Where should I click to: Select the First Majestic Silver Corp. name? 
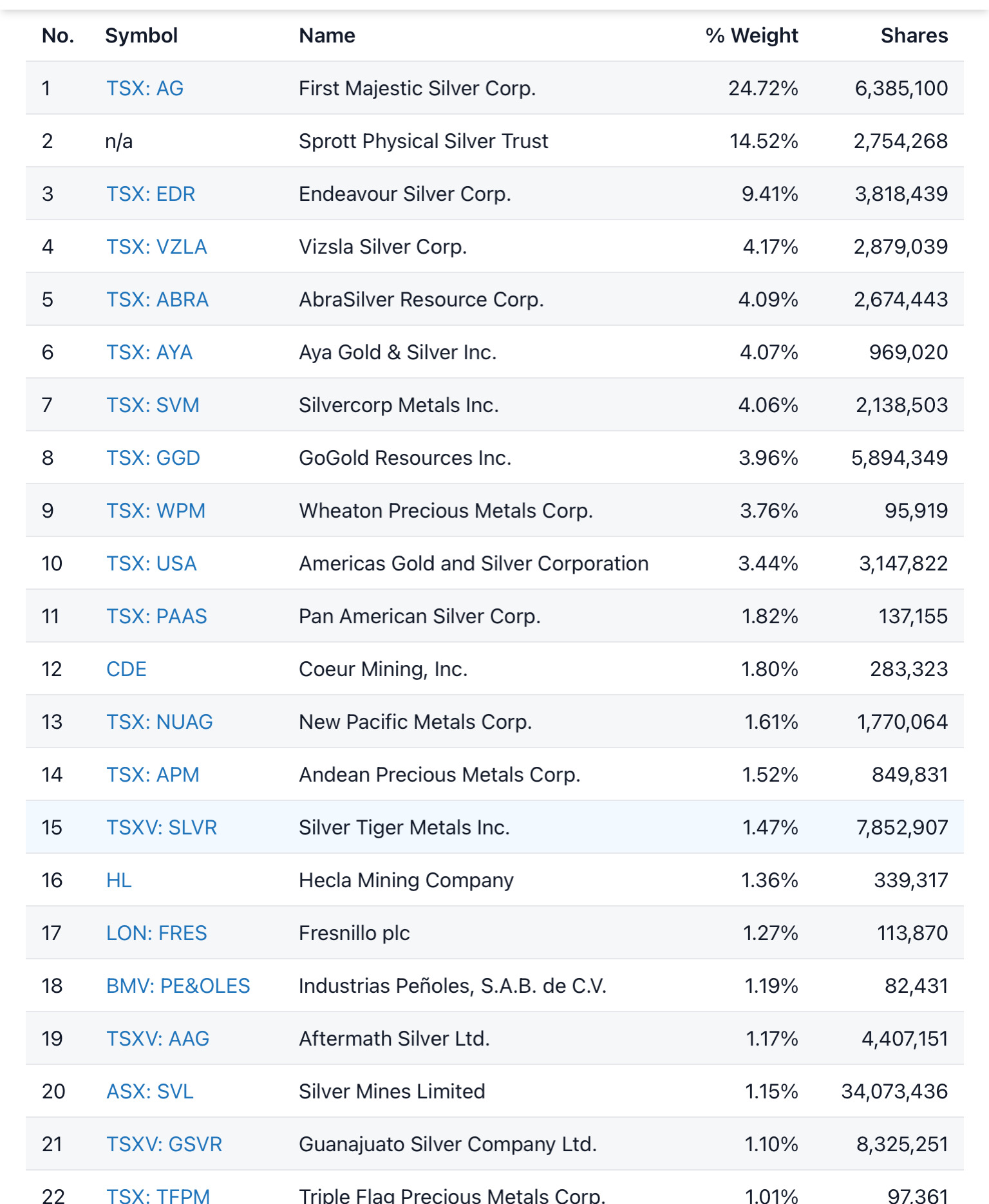[x=417, y=88]
